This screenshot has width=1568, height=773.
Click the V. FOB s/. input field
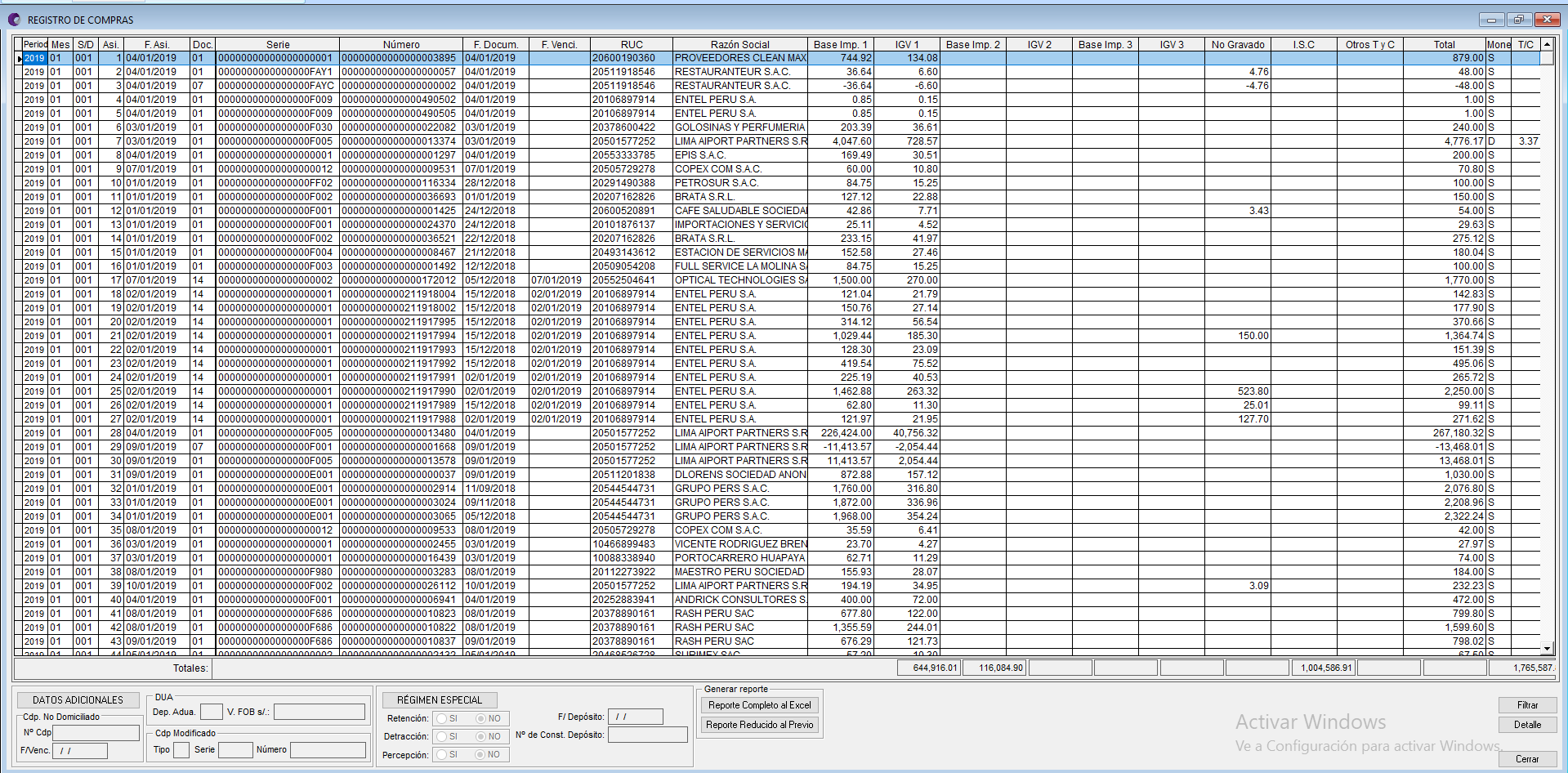(319, 712)
